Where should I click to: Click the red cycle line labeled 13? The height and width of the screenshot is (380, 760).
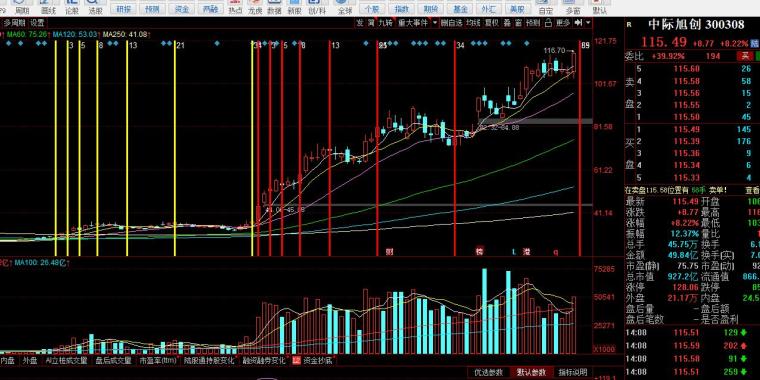[x=330, y=149]
